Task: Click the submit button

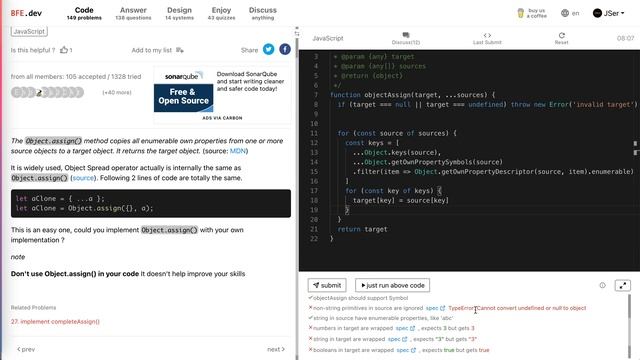Action: pyautogui.click(x=327, y=285)
